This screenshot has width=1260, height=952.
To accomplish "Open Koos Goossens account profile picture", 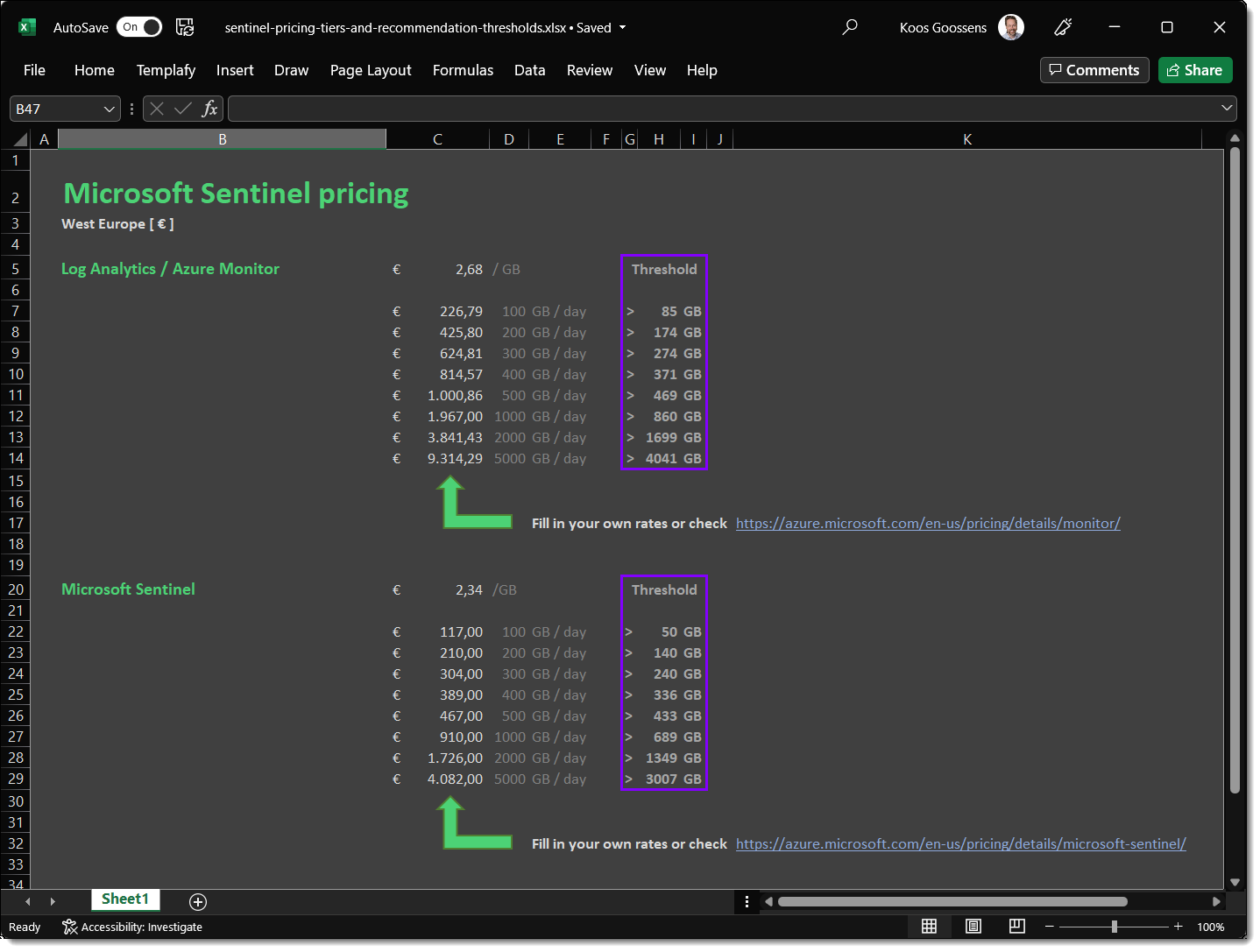I will tap(1011, 27).
